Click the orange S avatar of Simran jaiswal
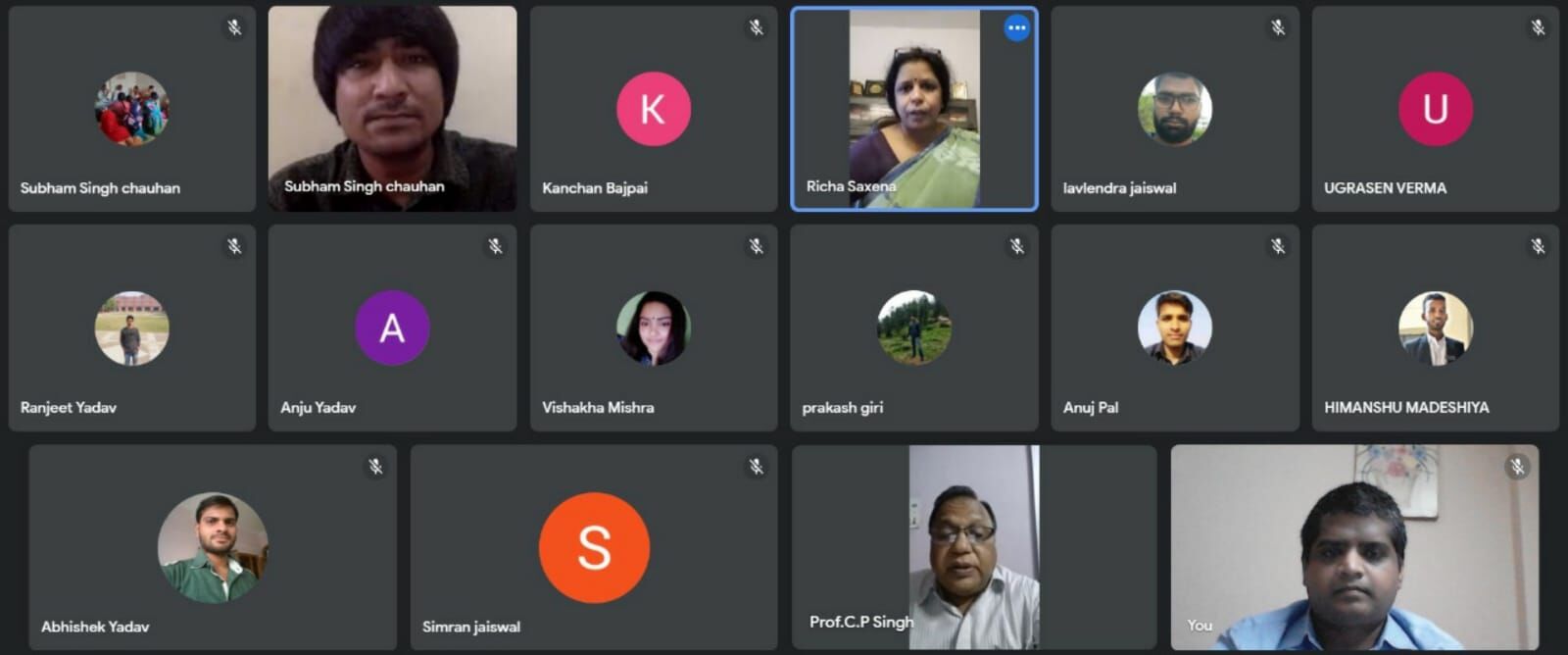Screen dimensions: 1568x655 594,547
